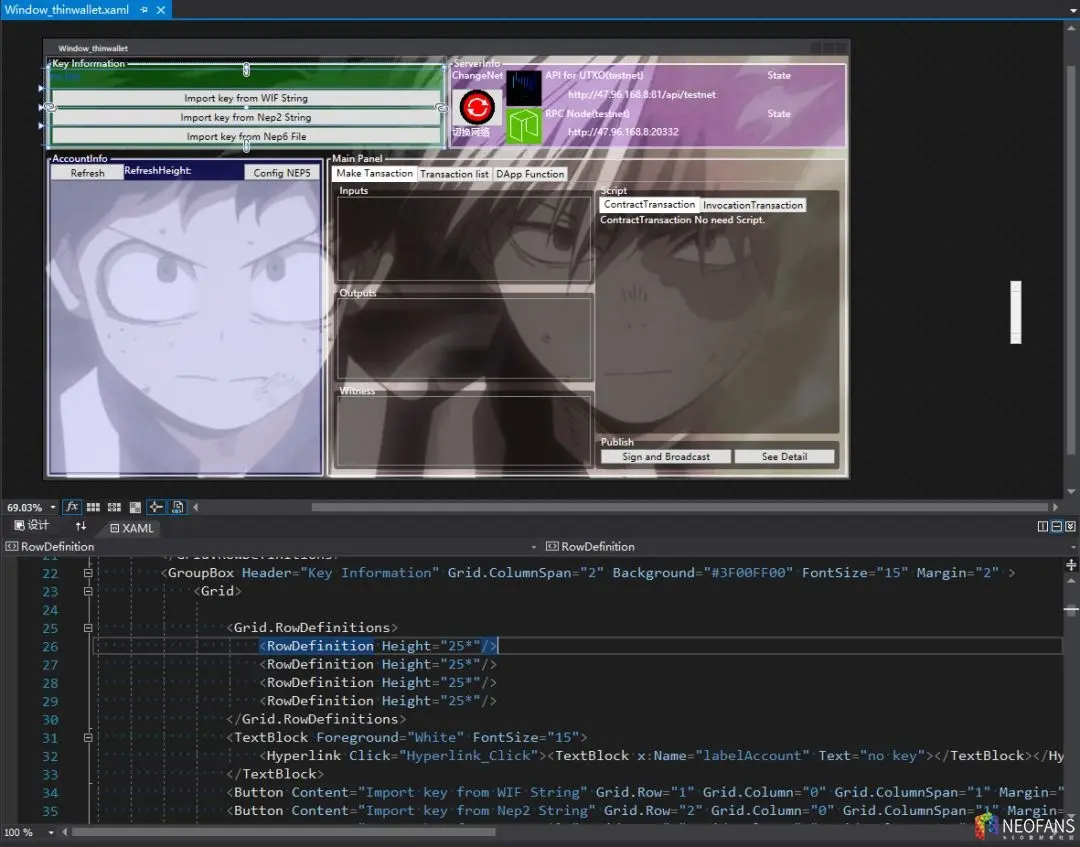
Task: Click the green NEO cube icon
Action: pos(523,126)
